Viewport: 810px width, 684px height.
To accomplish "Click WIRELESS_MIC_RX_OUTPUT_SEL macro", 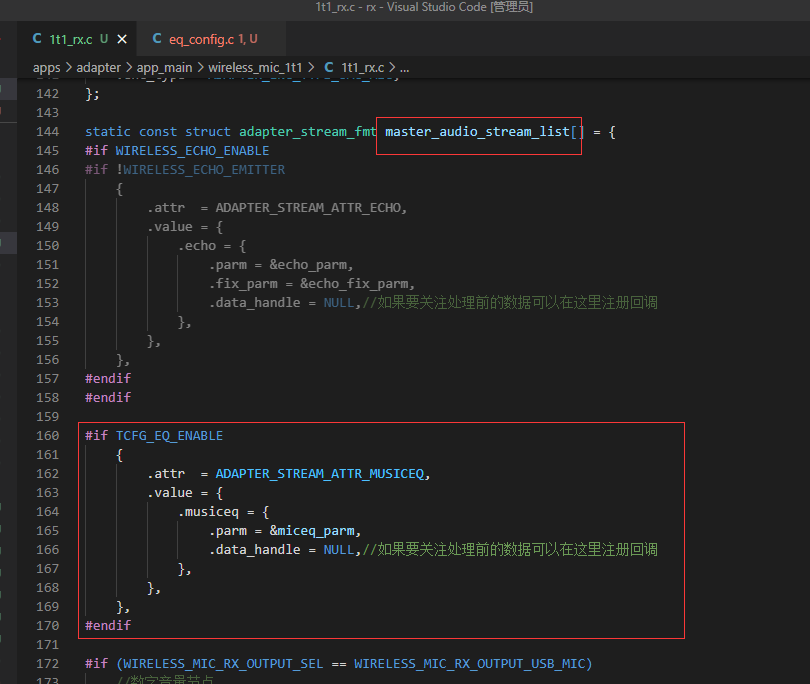I will (x=223, y=664).
